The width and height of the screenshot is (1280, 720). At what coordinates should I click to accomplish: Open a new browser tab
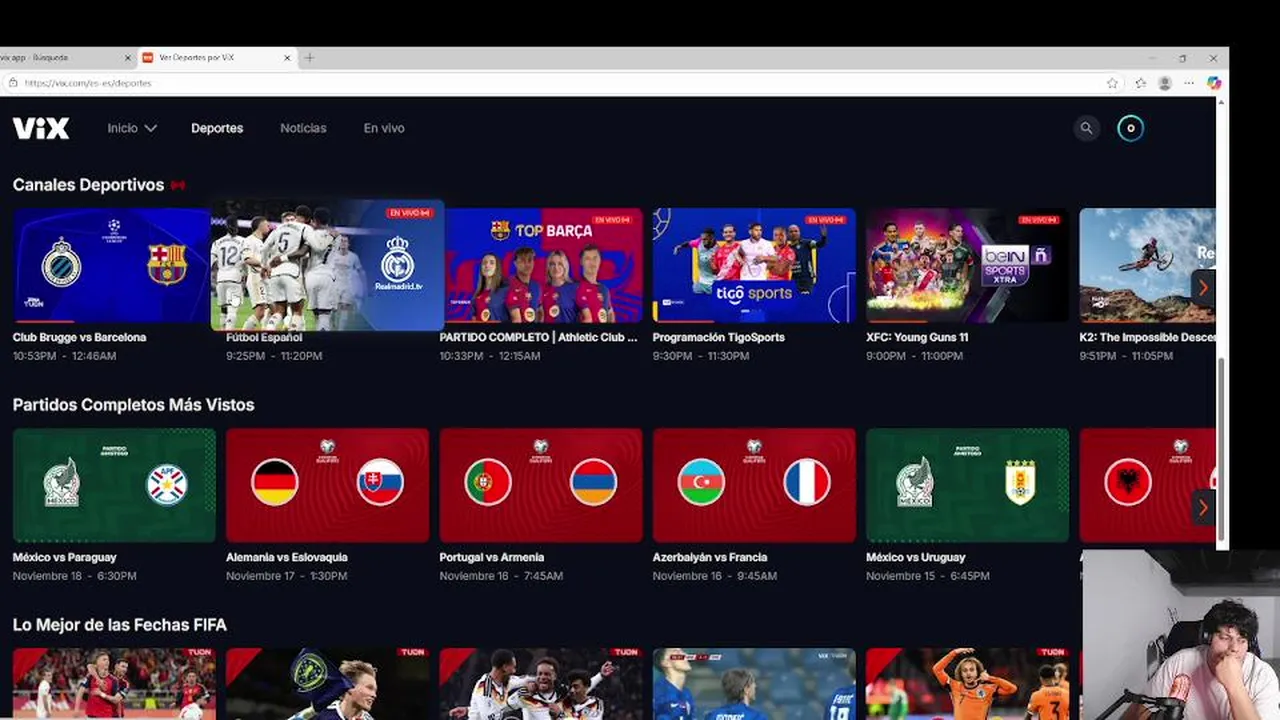pyautogui.click(x=309, y=58)
